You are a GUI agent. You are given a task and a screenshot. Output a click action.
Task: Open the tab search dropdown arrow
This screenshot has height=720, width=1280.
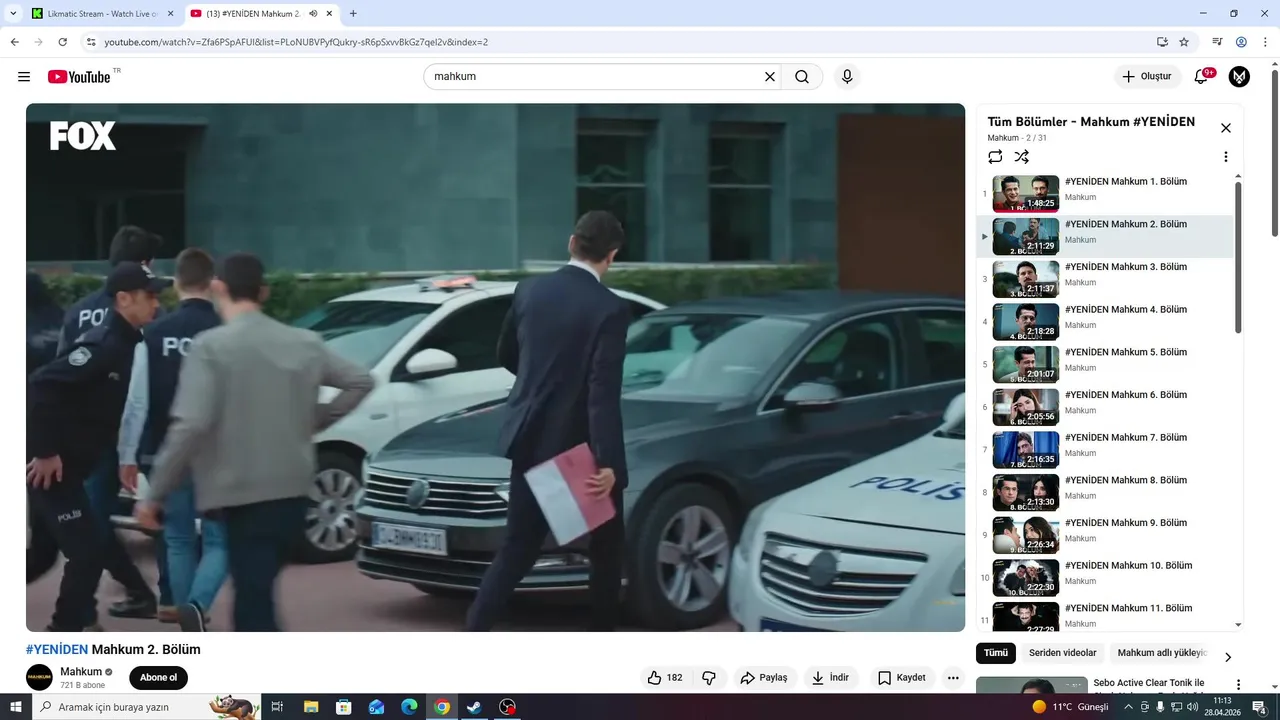pyautogui.click(x=14, y=14)
